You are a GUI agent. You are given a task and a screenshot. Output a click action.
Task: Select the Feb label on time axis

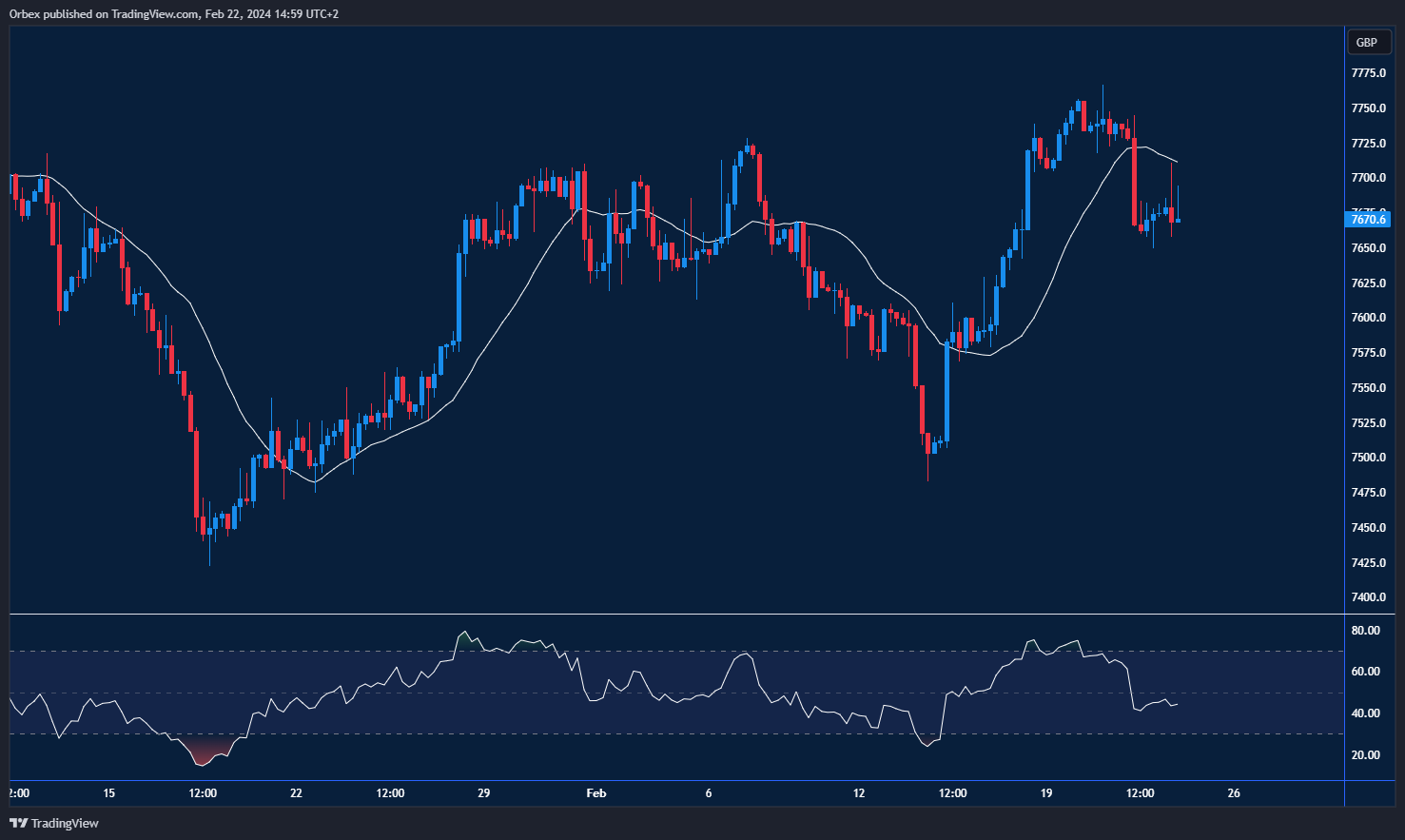tap(595, 793)
